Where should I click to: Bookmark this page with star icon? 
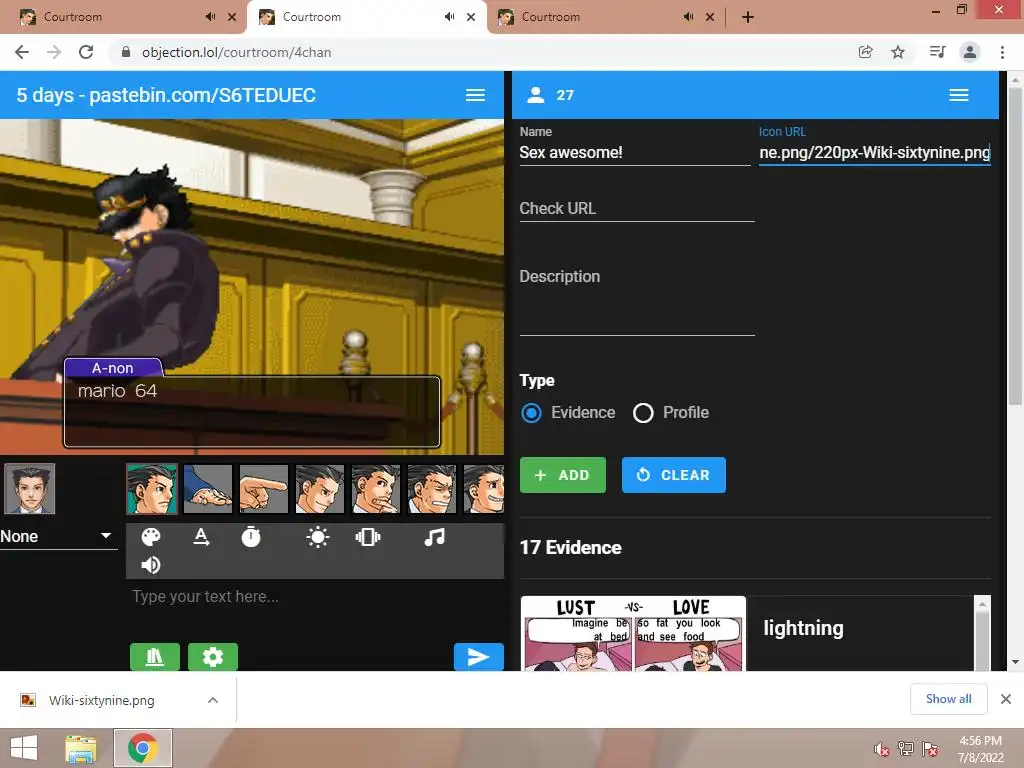[x=898, y=52]
